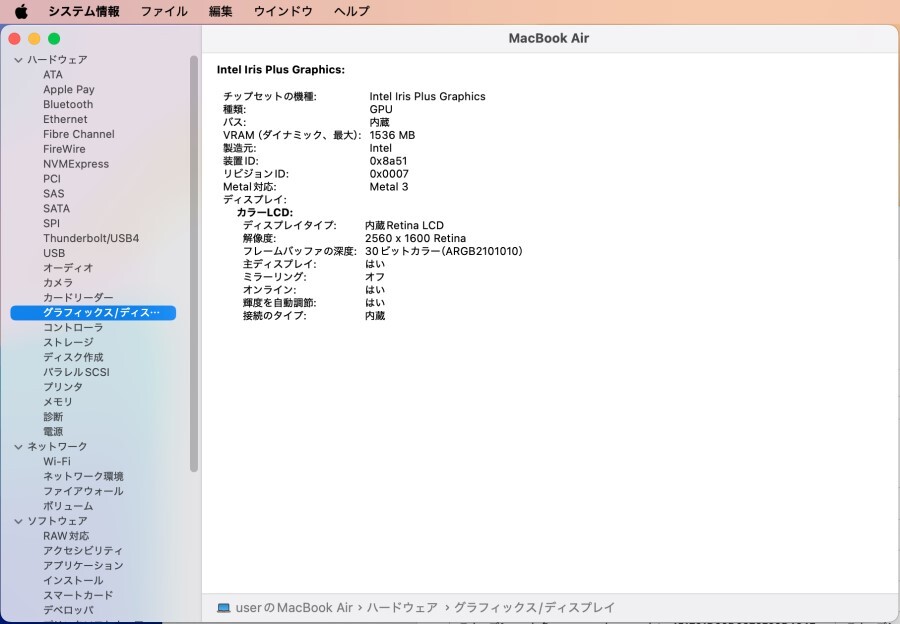Click the laptop icon in path bar
Screen dimensions: 900x624
pos(224,608)
